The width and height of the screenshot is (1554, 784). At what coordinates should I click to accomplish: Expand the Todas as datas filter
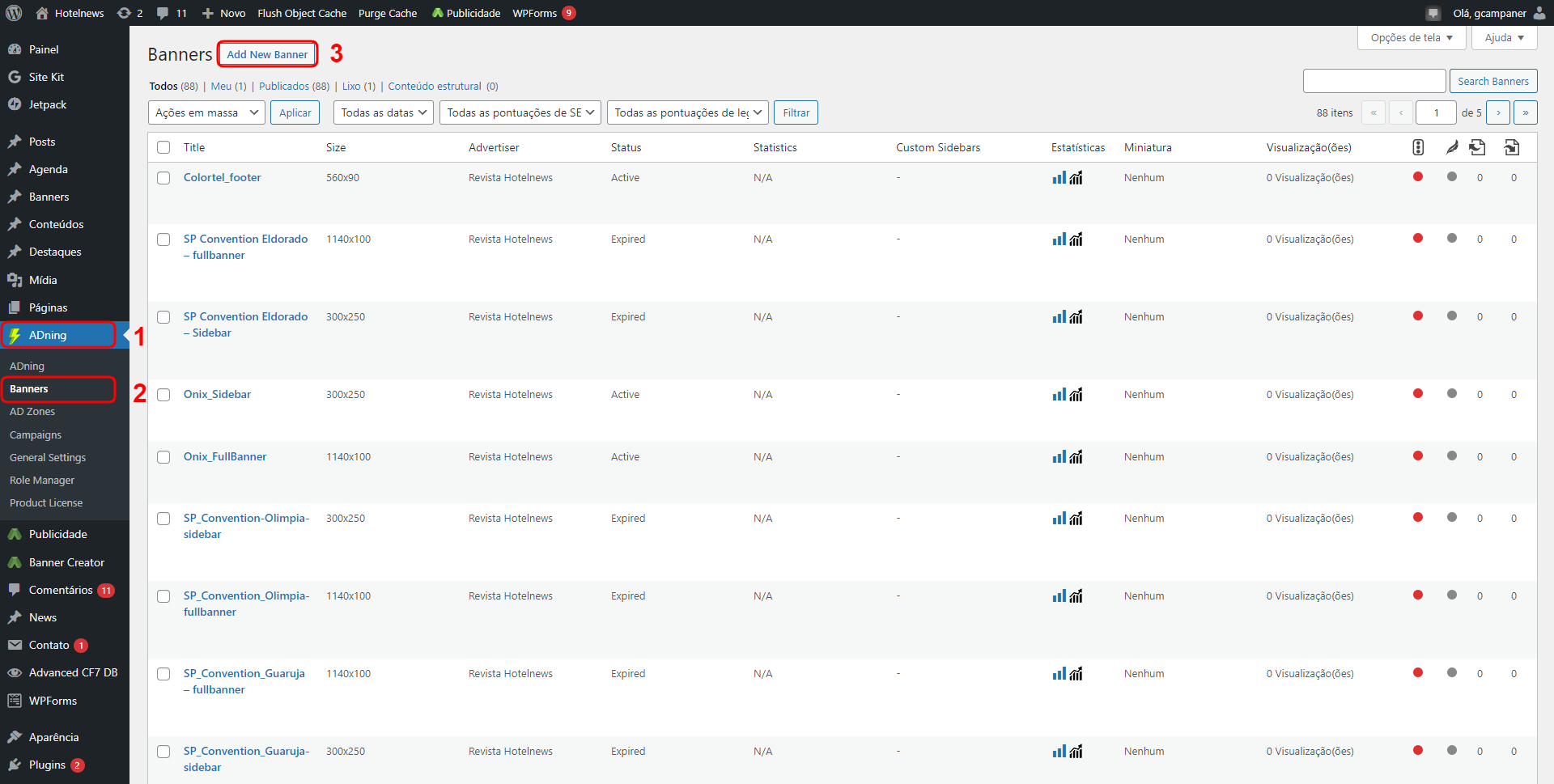(x=383, y=112)
